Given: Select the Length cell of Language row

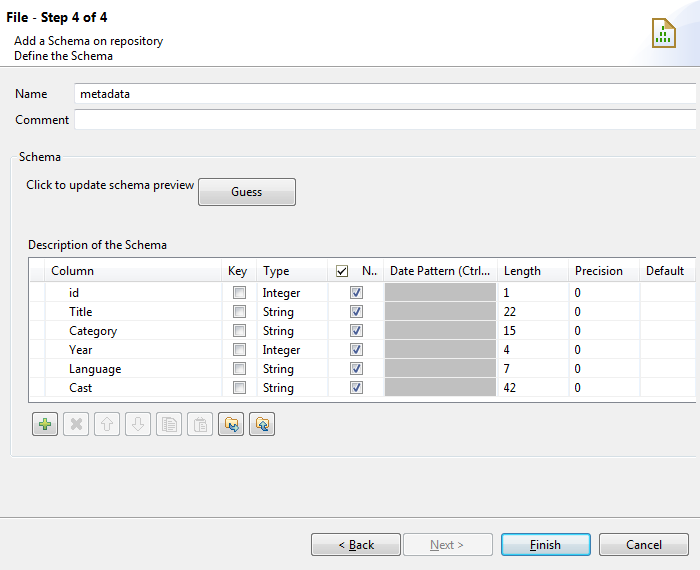Looking at the screenshot, I should pos(531,369).
